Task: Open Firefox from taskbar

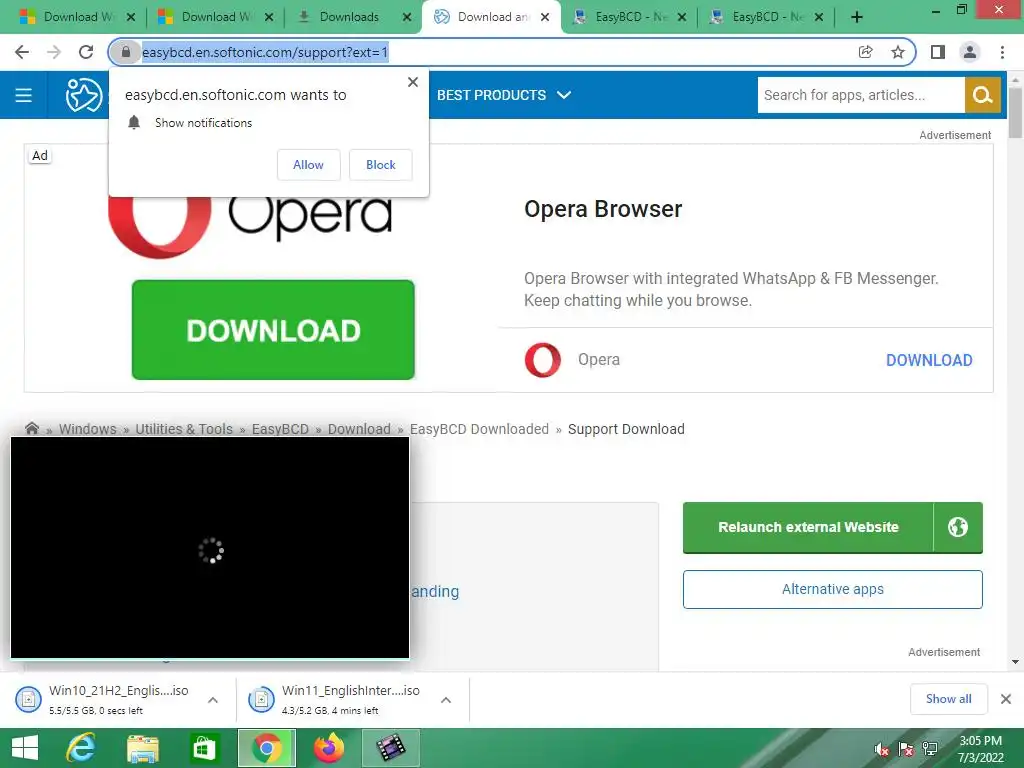Action: click(x=328, y=748)
